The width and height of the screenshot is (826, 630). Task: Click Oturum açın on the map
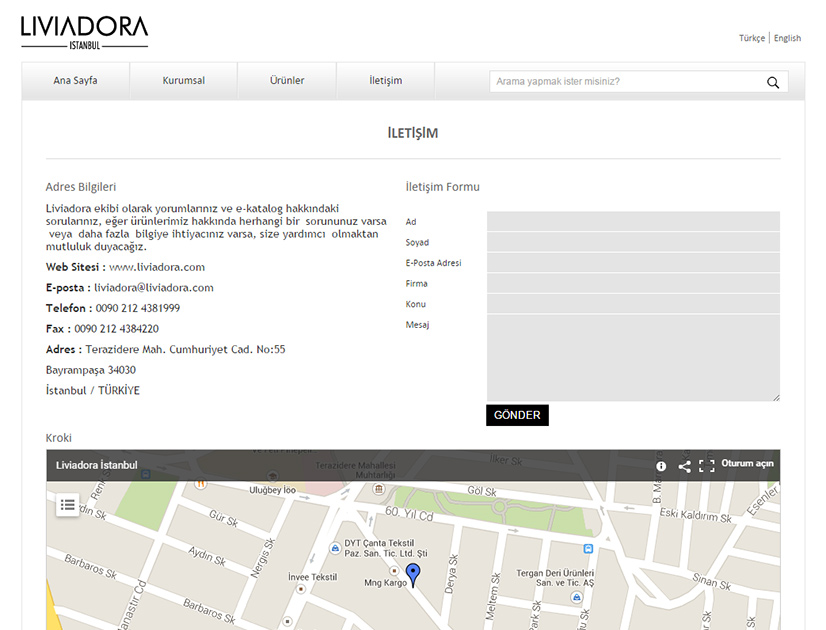coord(747,464)
